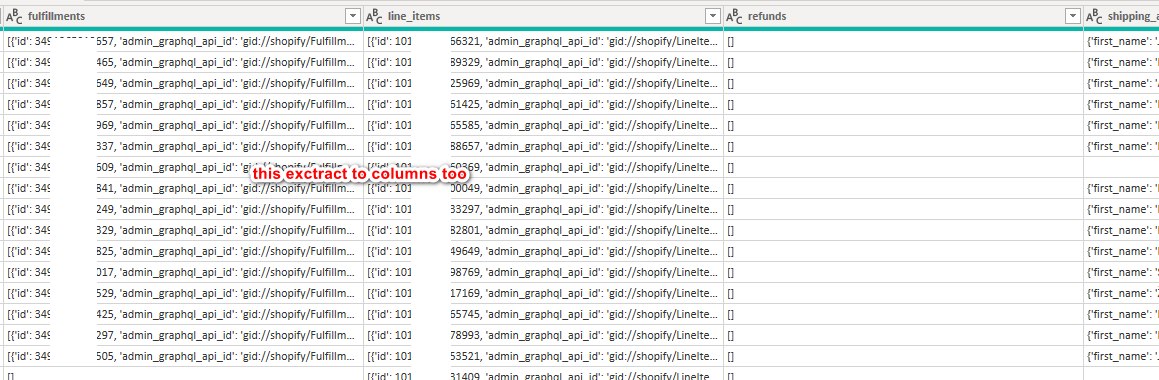Screen dimensions: 1159x380
Task: Click fulfillments cell with id ending 529
Action: [x=183, y=294]
